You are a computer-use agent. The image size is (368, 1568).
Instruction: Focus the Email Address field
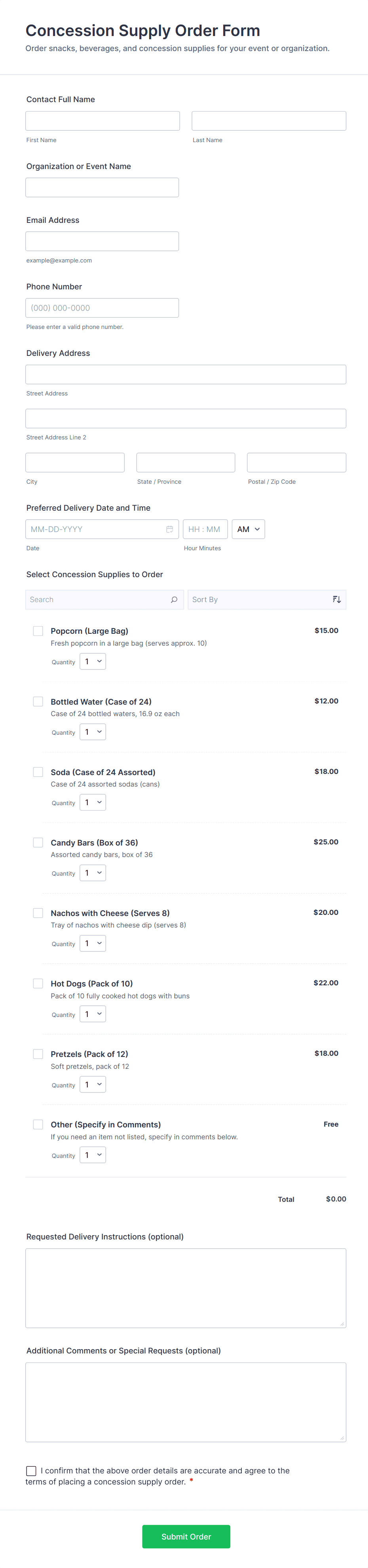point(102,241)
